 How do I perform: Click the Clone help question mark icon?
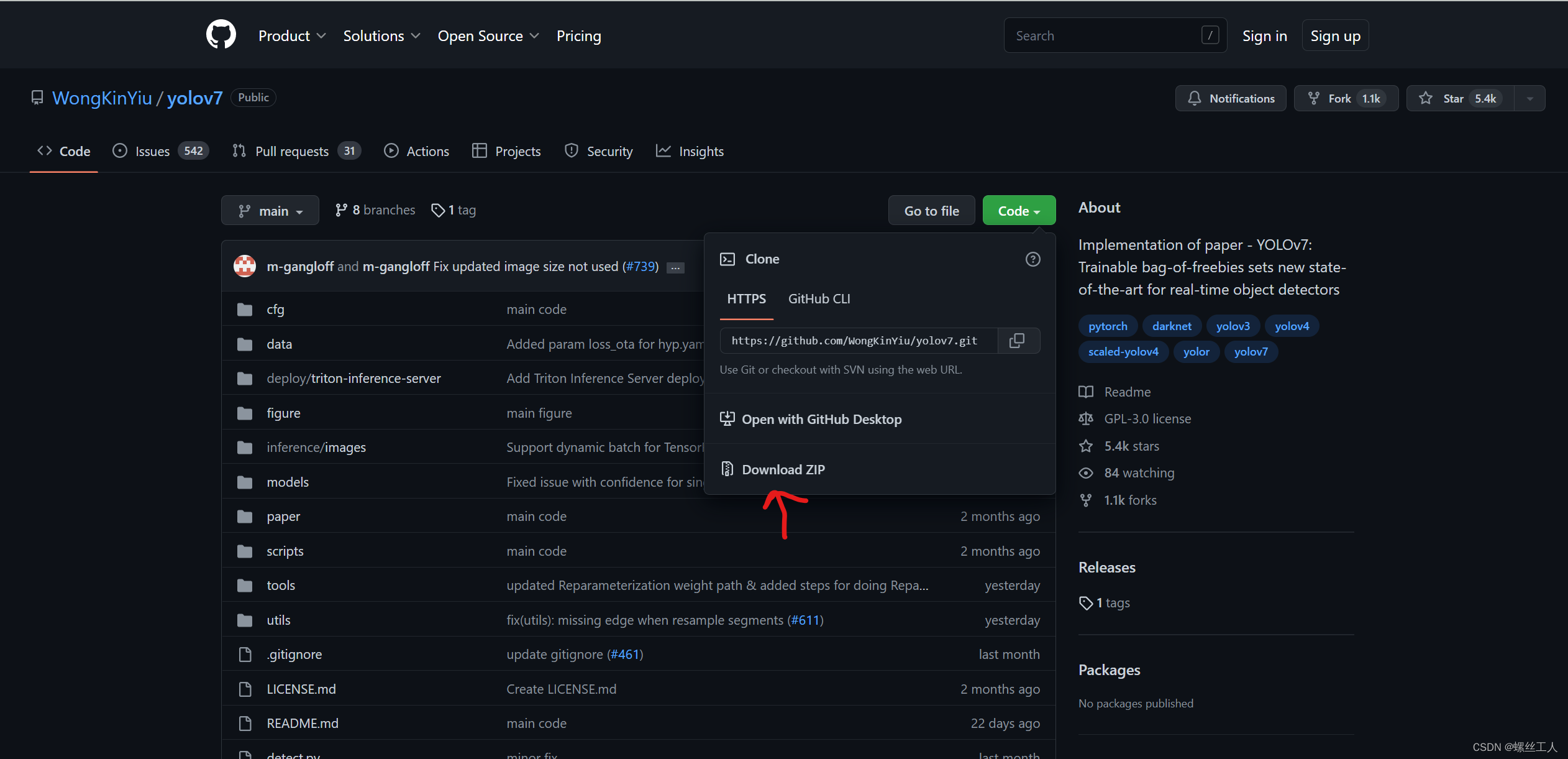(x=1032, y=259)
